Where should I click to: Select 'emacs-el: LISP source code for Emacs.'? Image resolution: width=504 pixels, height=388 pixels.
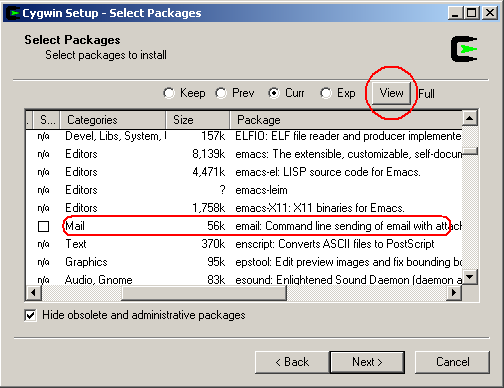click(328, 172)
